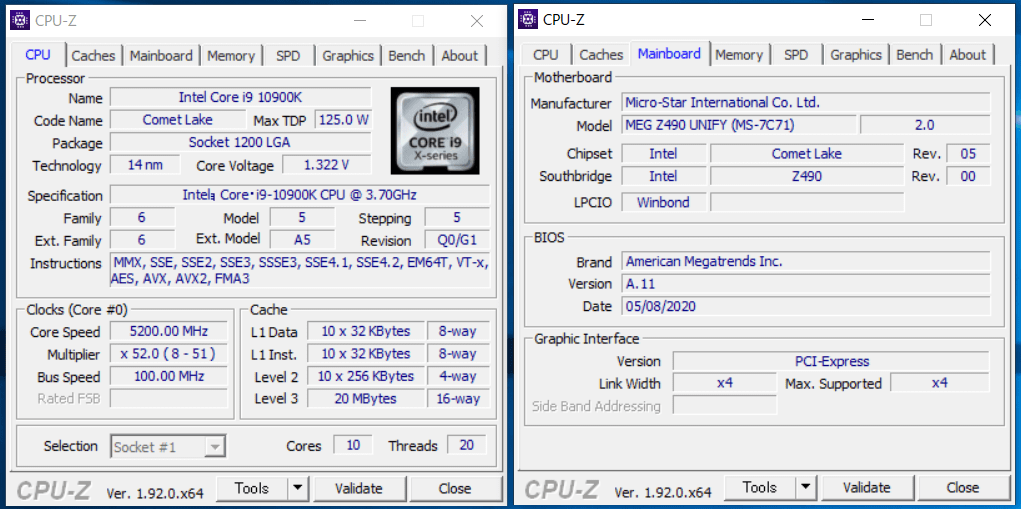Switch to Memory tab in left window
The image size is (1021, 509).
231,55
